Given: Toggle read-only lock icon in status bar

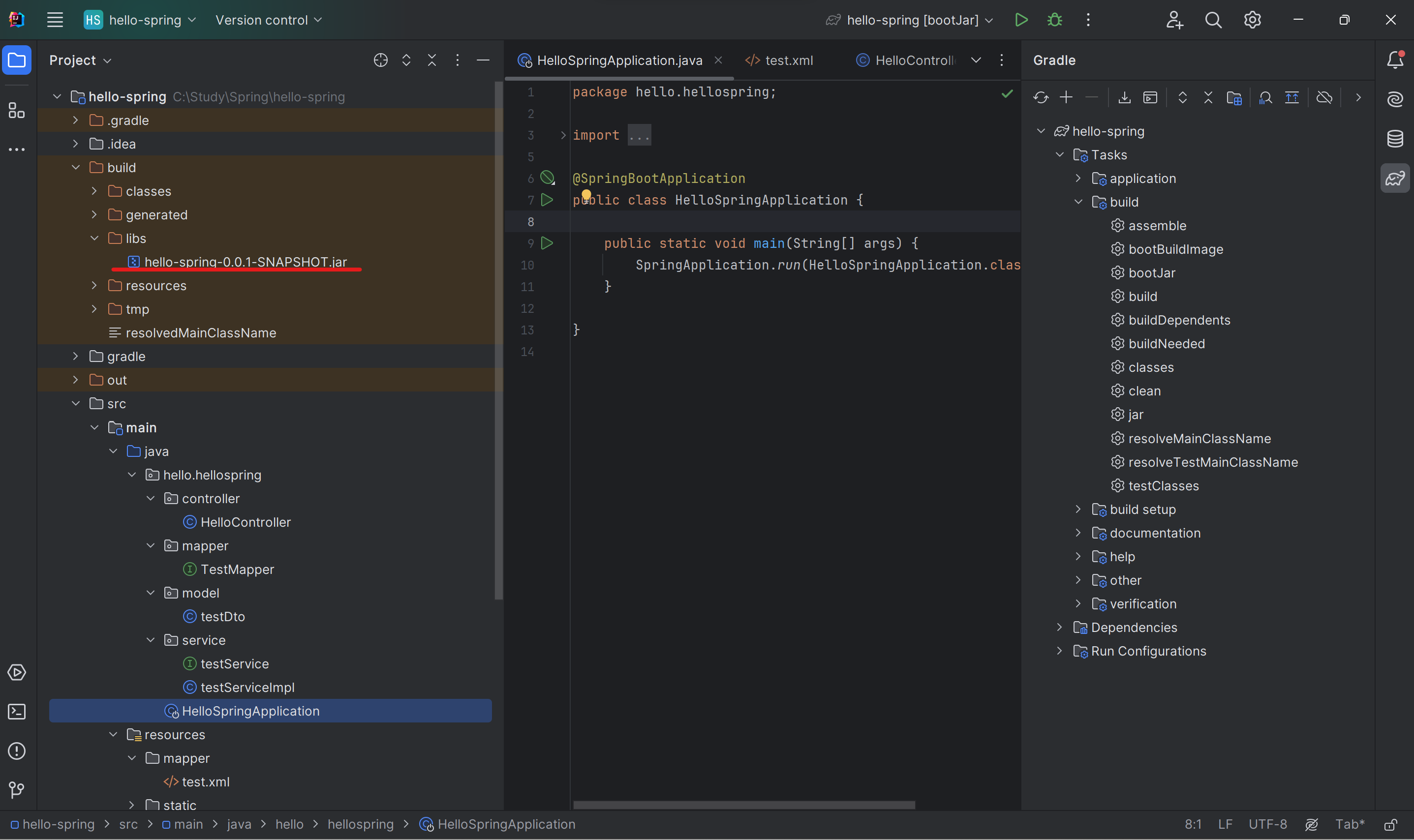Looking at the screenshot, I should pyautogui.click(x=1390, y=824).
